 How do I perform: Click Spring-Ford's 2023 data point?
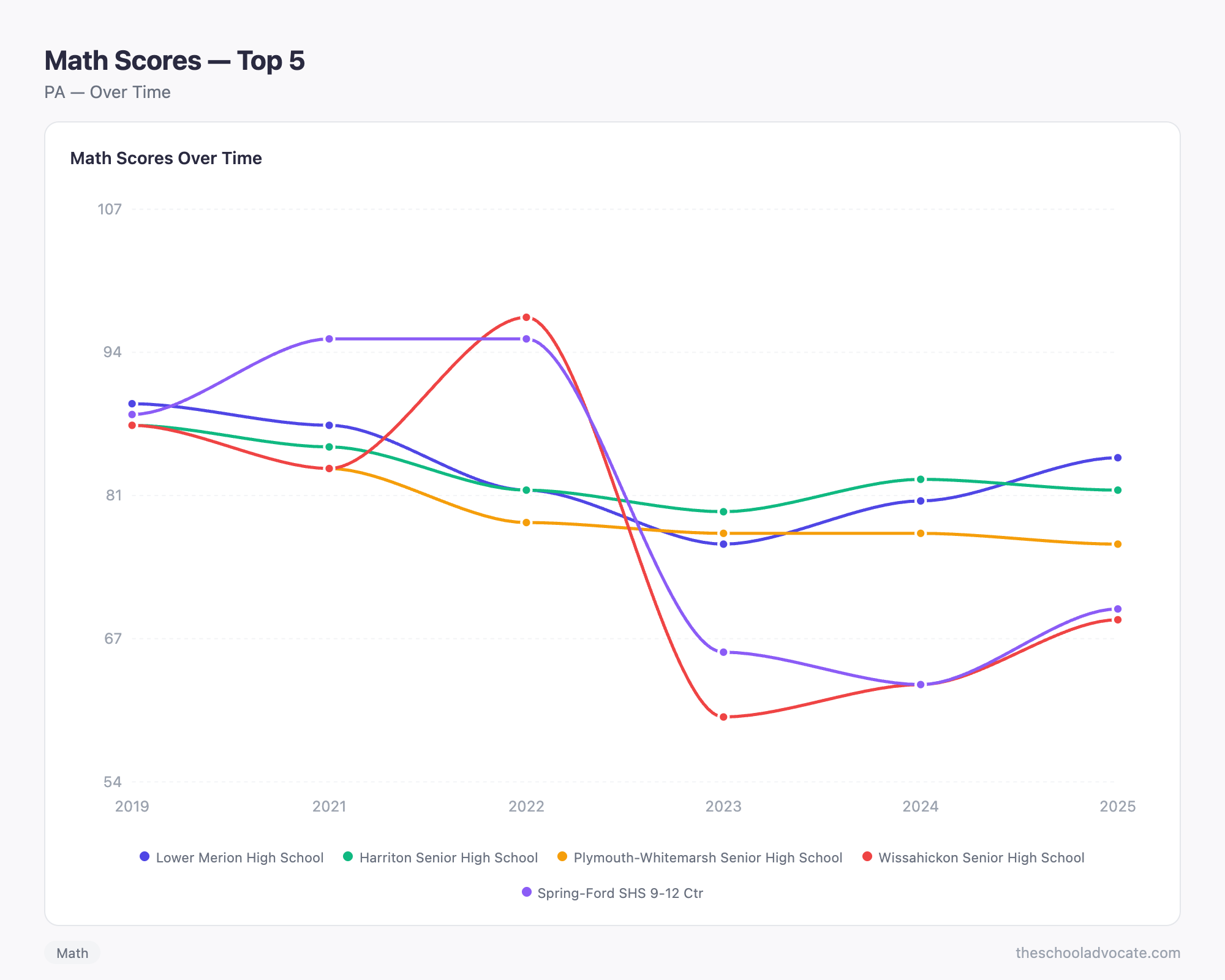tap(723, 652)
